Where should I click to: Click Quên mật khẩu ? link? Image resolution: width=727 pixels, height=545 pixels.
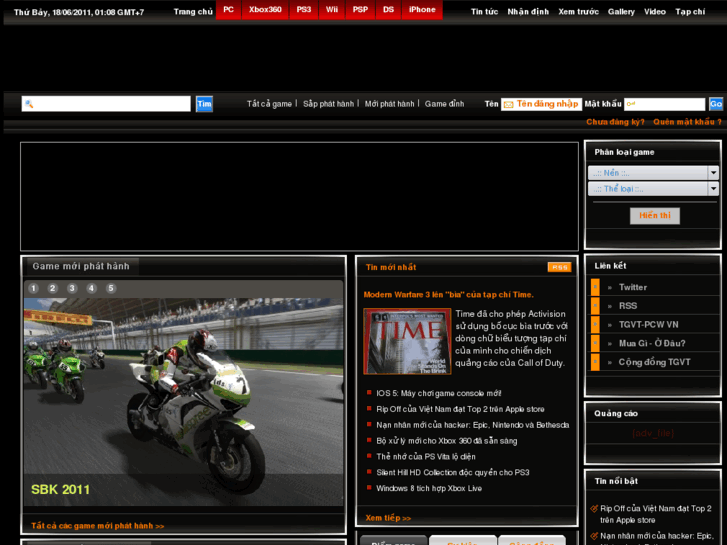click(x=688, y=122)
